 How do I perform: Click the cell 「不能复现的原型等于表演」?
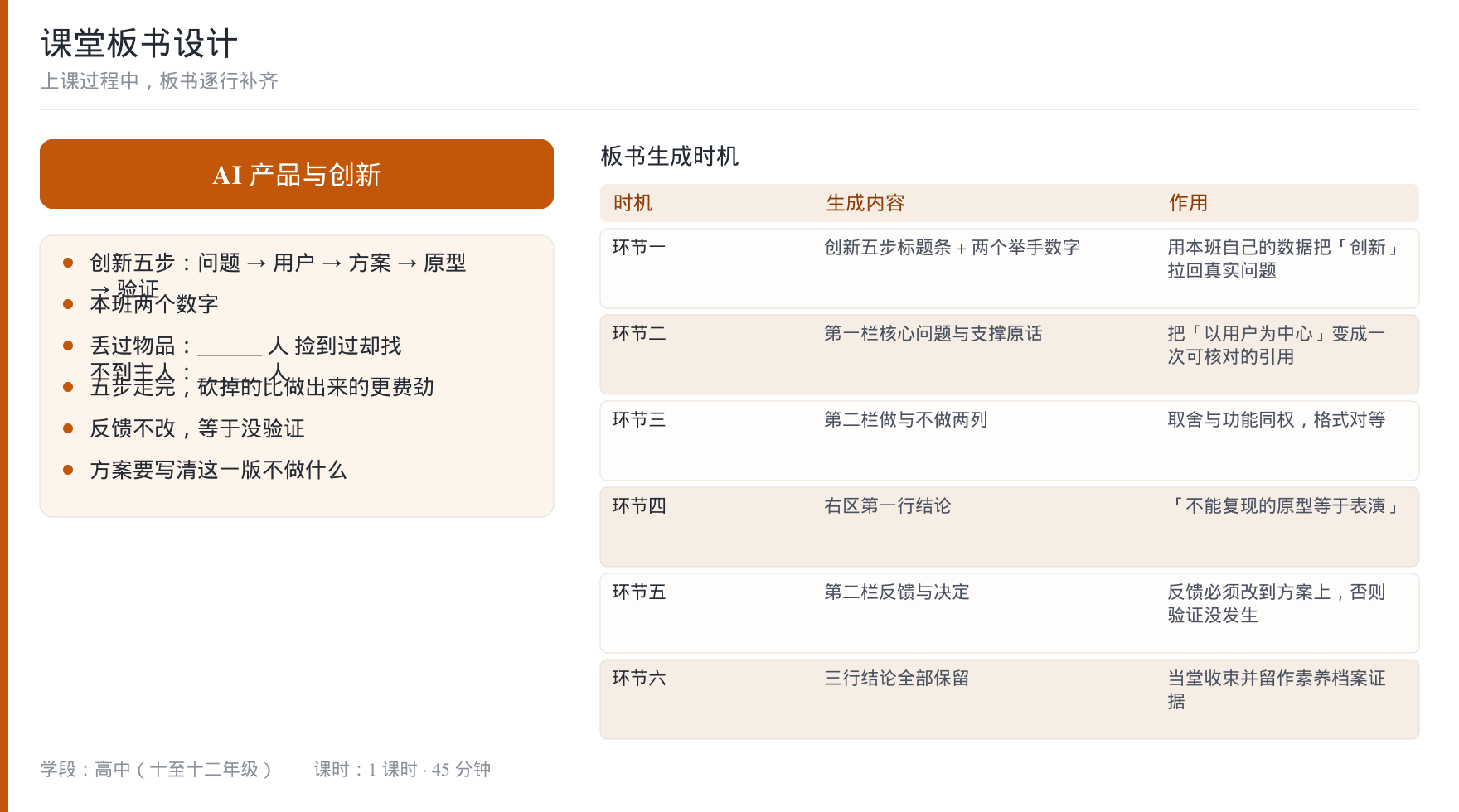(x=1286, y=505)
